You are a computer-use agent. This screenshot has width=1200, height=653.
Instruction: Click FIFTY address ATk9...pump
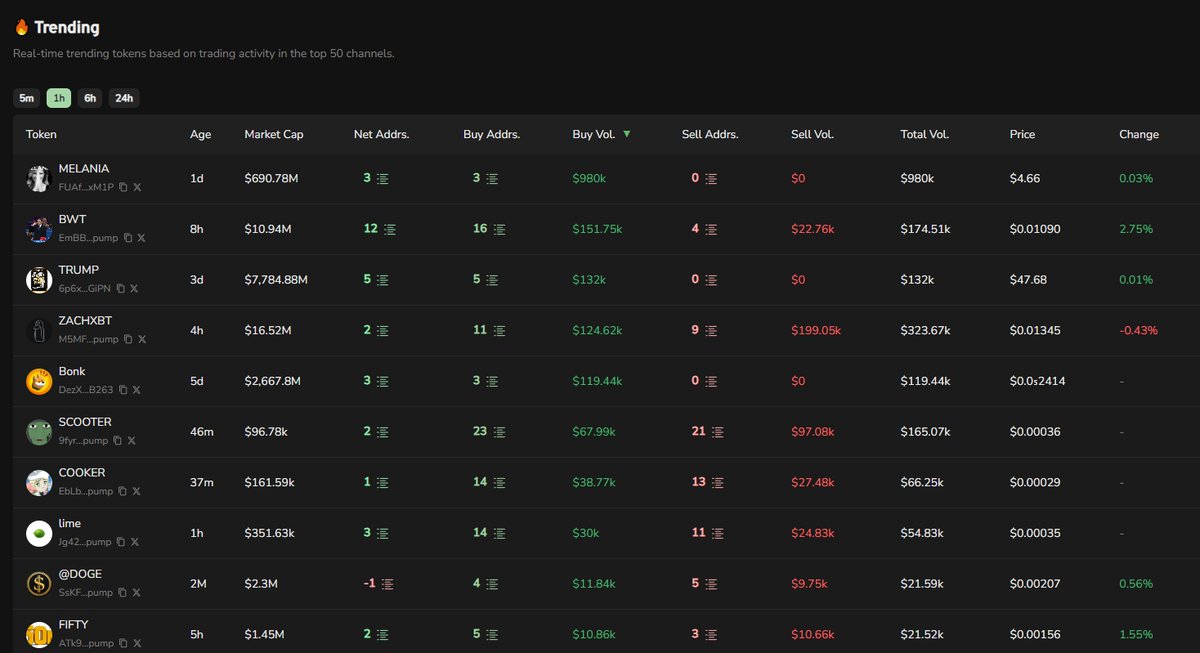pos(86,643)
